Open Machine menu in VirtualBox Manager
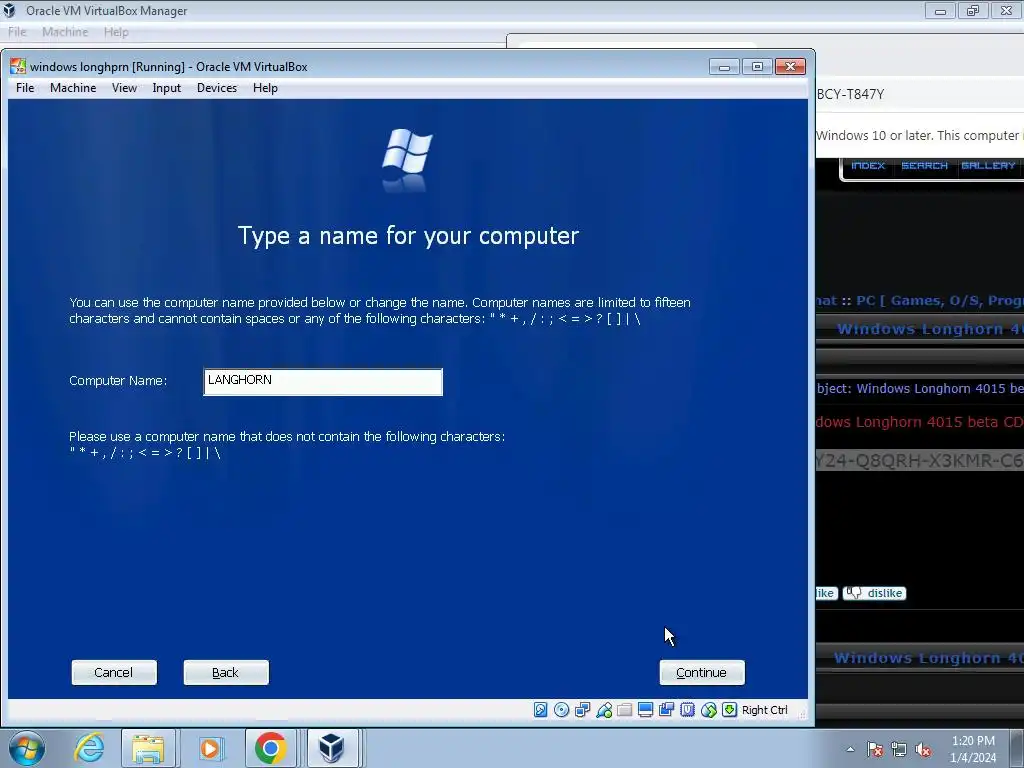The height and width of the screenshot is (768, 1024). coord(65,32)
